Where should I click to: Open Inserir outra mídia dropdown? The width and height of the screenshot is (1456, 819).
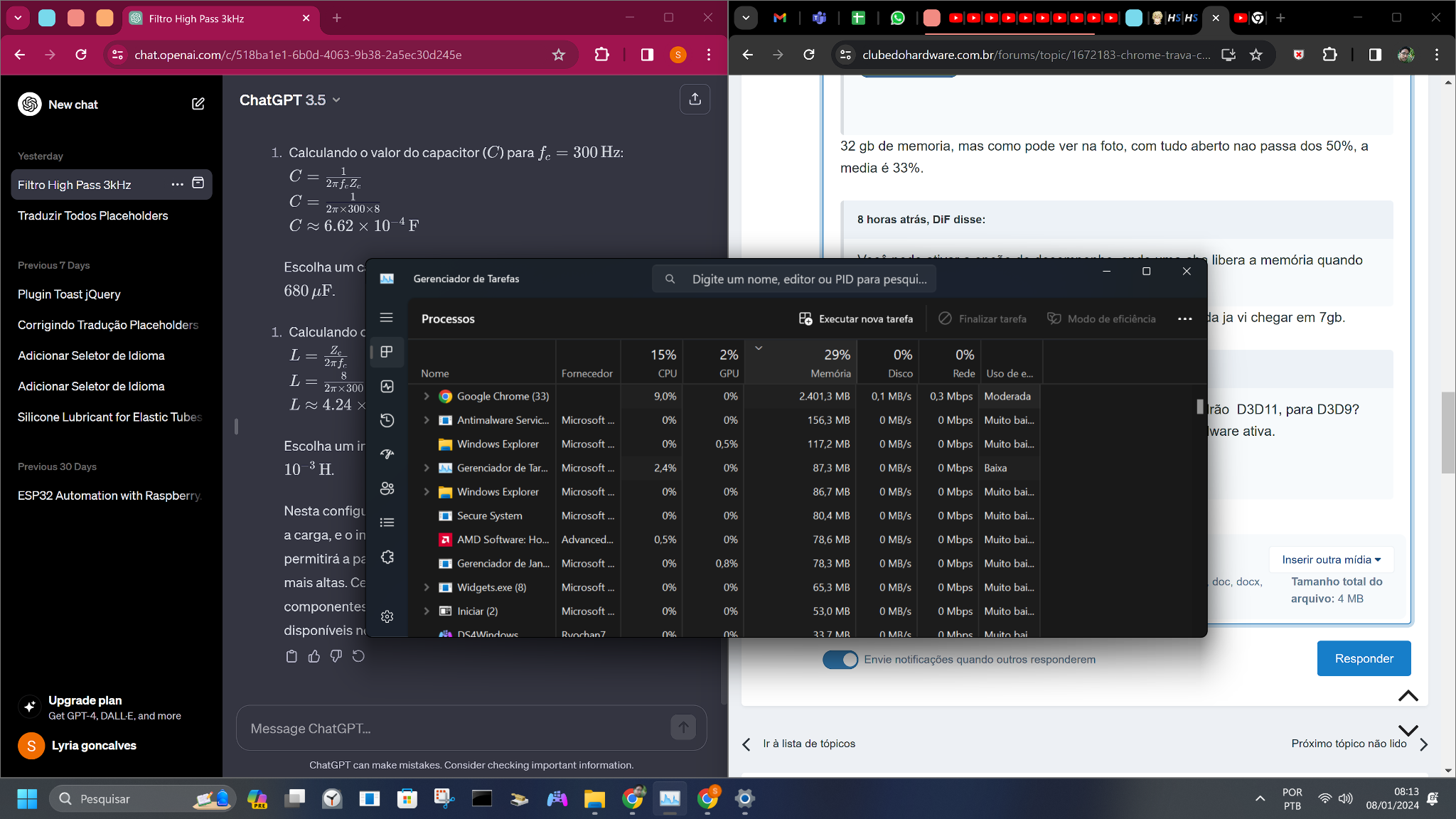point(1331,560)
